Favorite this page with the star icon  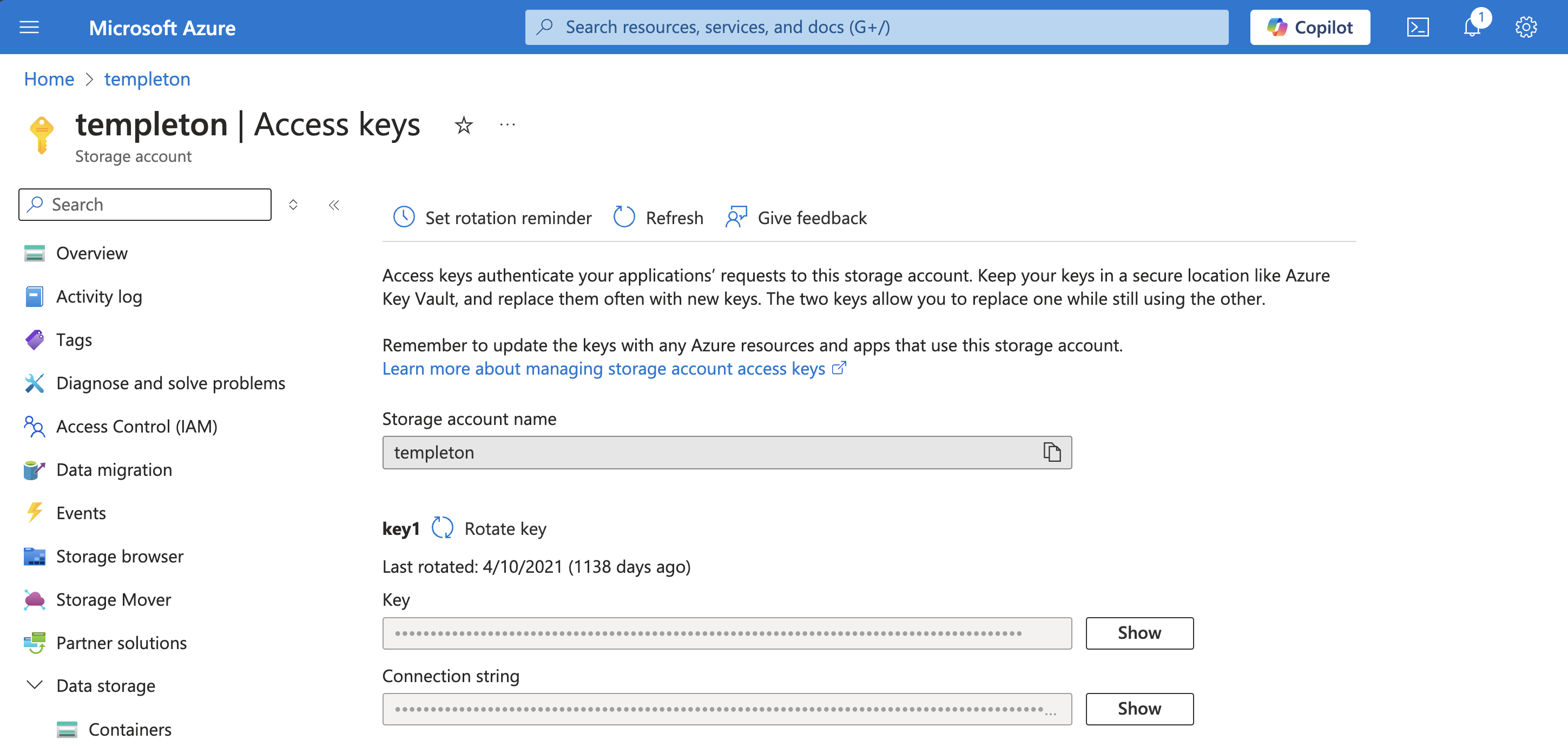click(464, 126)
